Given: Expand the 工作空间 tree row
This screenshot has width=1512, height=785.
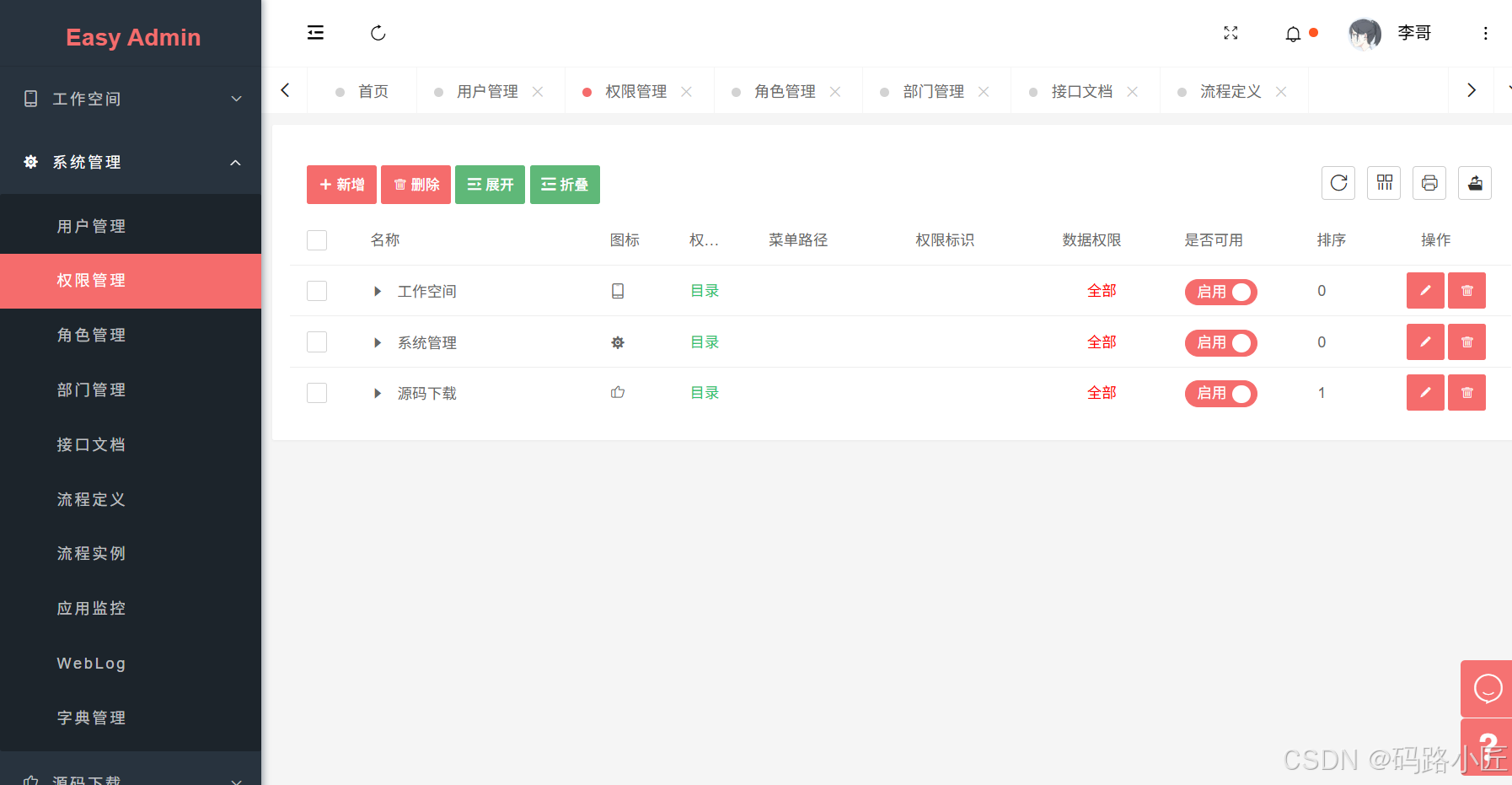Looking at the screenshot, I should (377, 291).
